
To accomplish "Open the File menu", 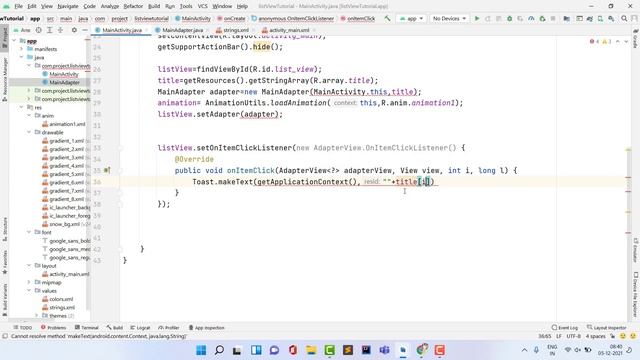I will [18, 6].
